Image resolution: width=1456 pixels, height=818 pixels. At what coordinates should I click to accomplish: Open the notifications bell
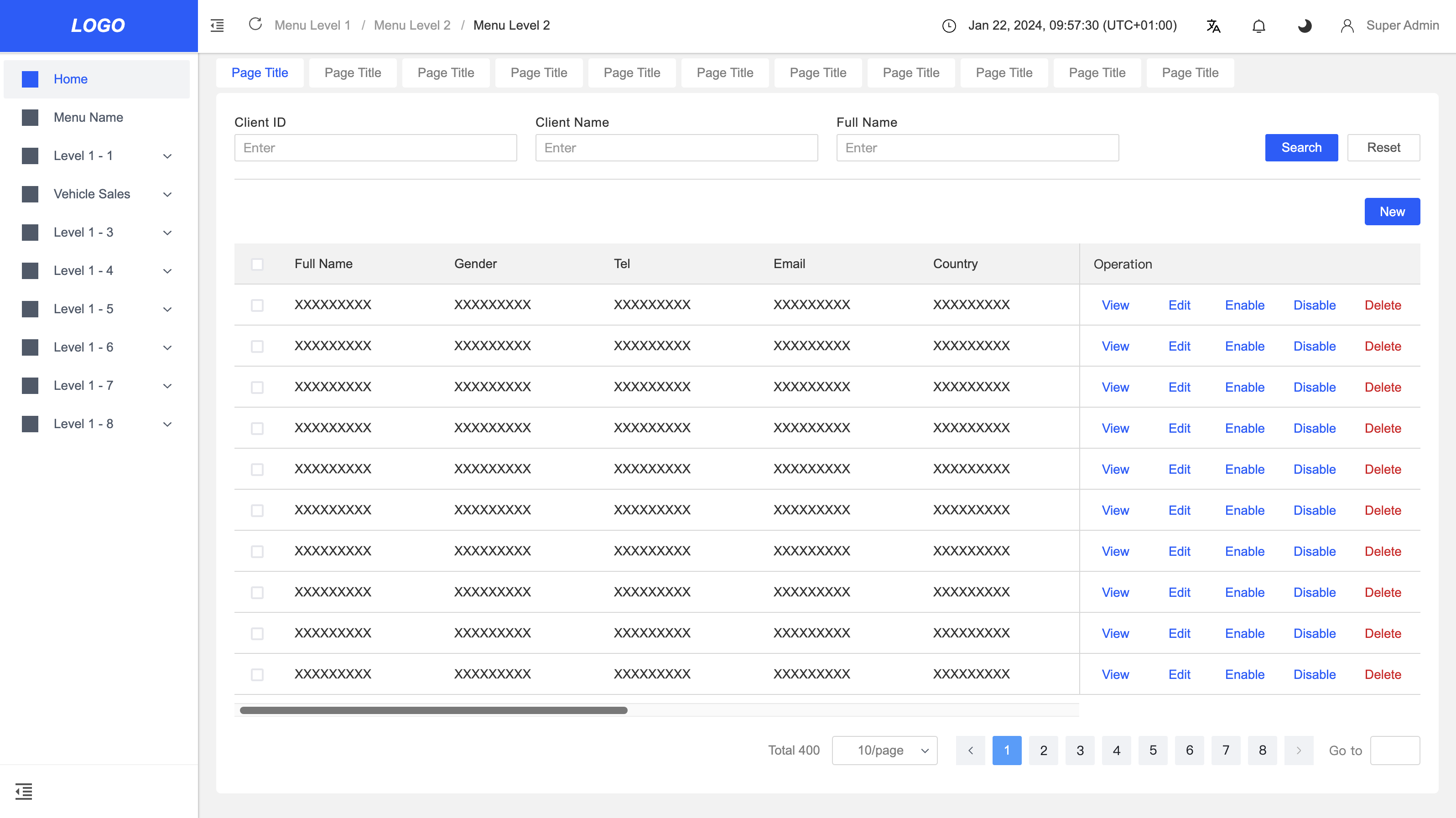tap(1259, 26)
